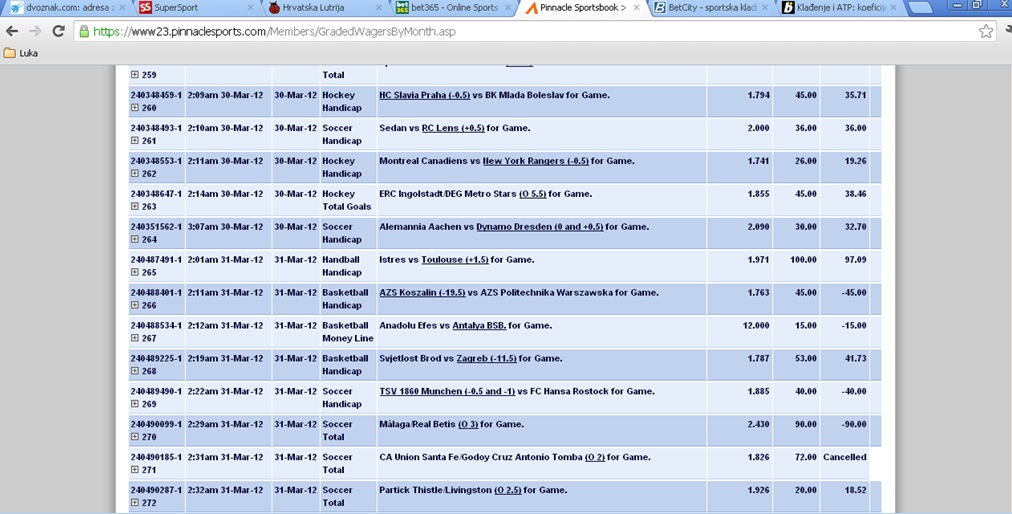Viewport: 1012px width, 514px height.
Task: Expand wager row 271 details
Action: click(135, 469)
